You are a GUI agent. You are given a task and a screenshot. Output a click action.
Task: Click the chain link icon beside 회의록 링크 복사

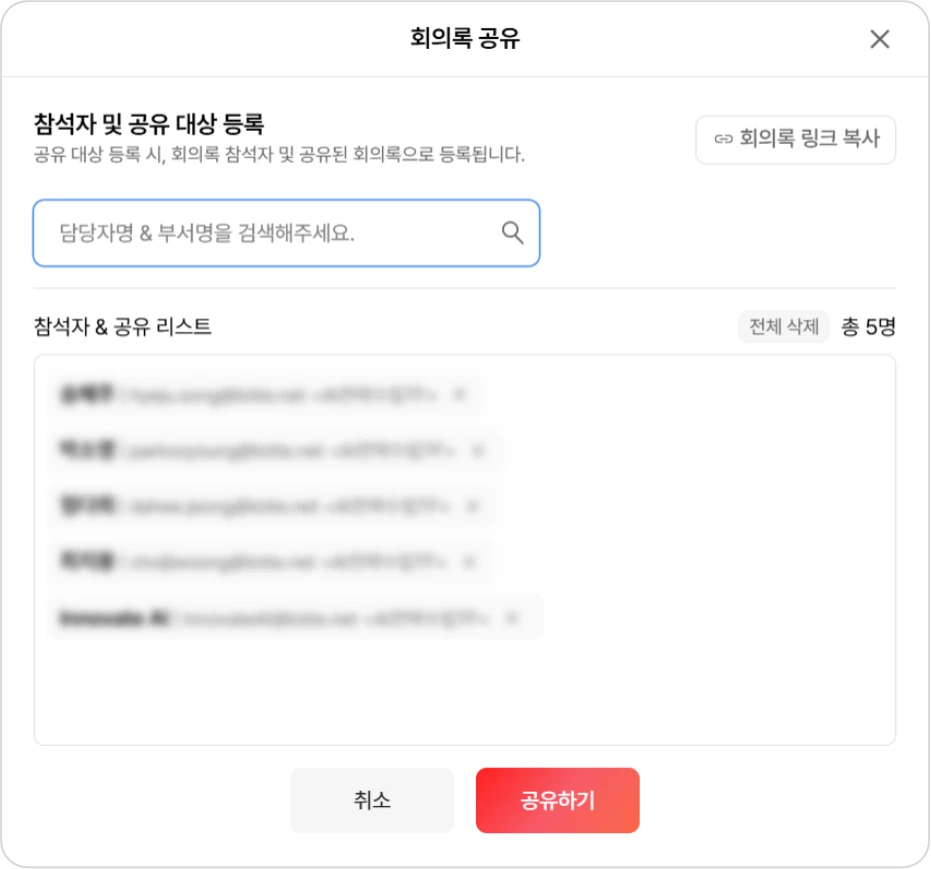tap(724, 140)
